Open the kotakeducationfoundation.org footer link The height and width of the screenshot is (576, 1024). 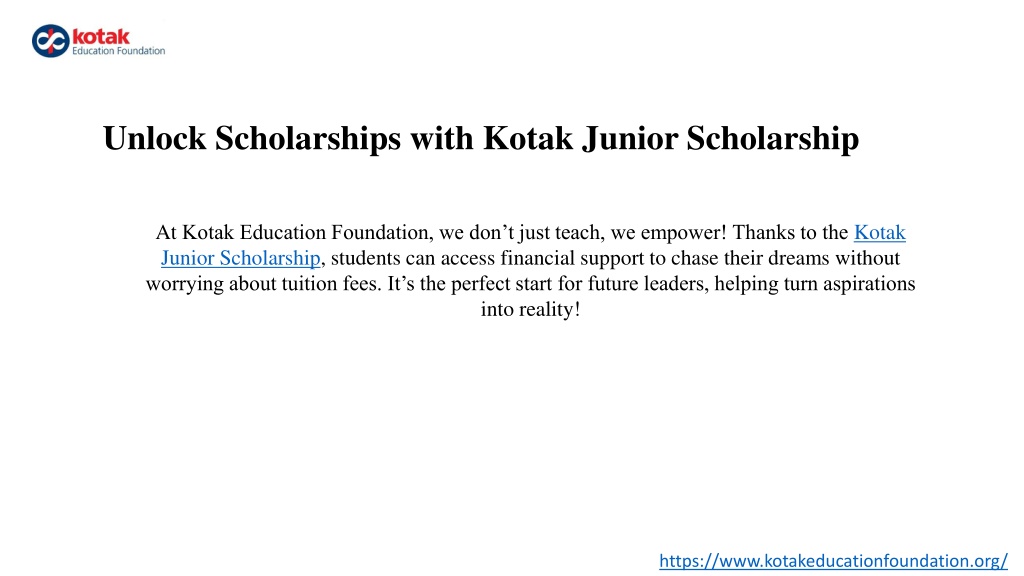tap(833, 560)
